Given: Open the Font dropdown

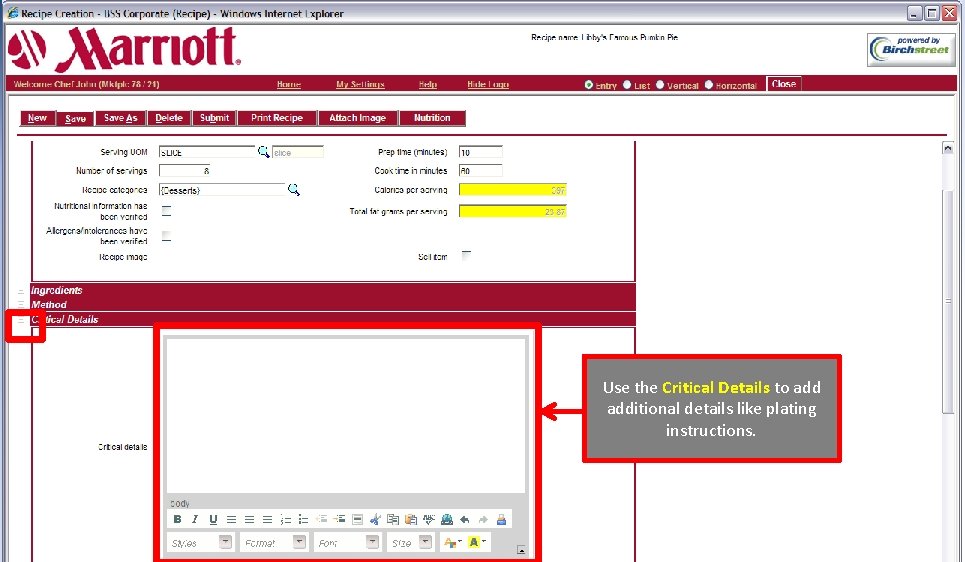Looking at the screenshot, I should [372, 542].
